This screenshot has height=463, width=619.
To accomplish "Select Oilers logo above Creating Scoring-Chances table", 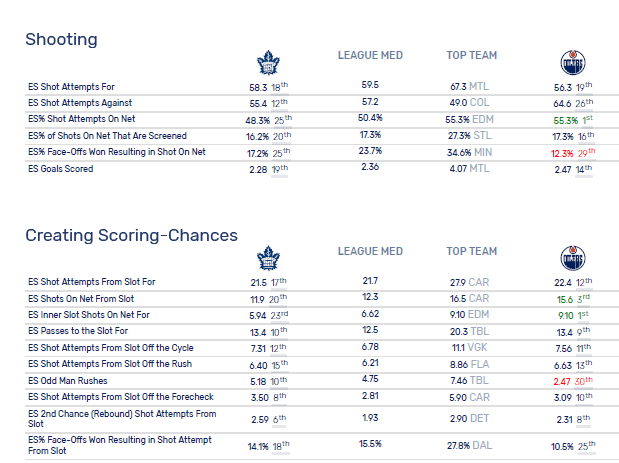I will (572, 260).
